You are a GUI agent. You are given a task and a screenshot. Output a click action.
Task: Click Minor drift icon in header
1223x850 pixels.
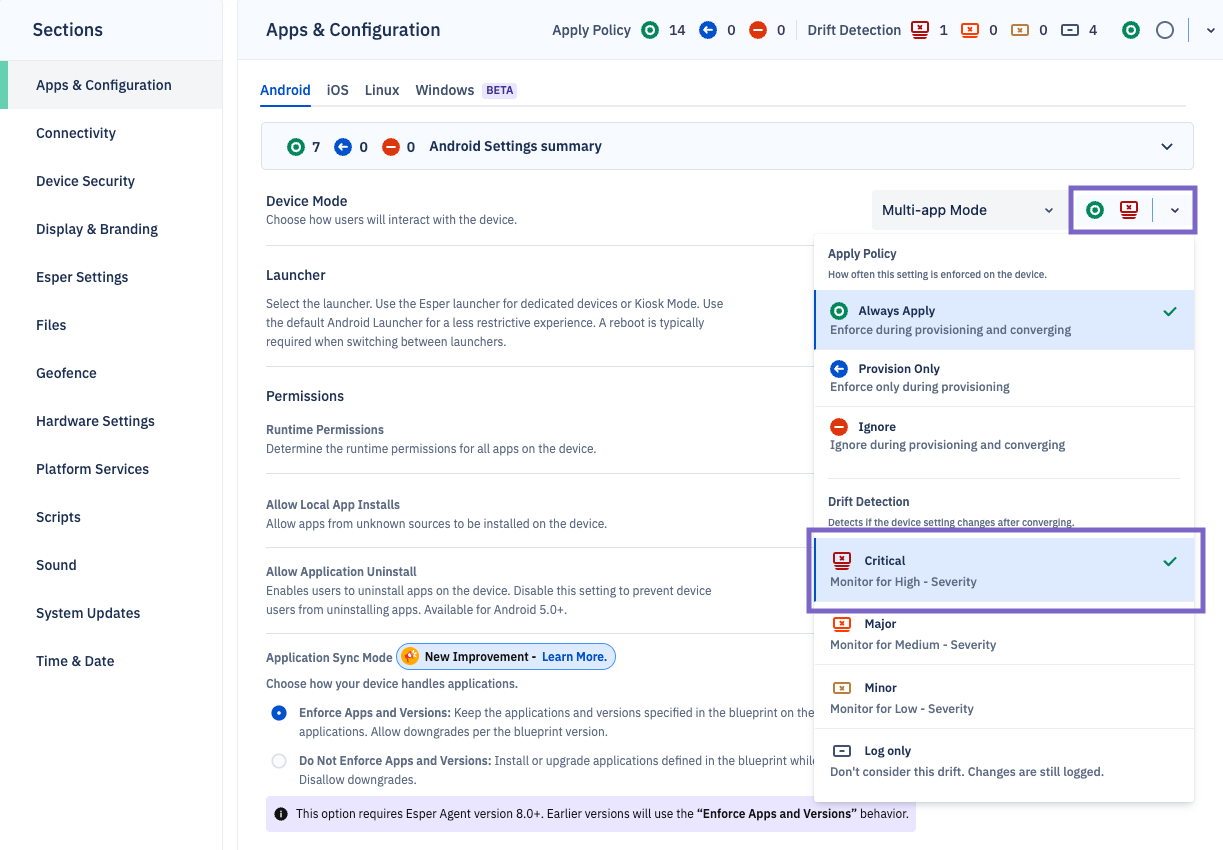1020,30
